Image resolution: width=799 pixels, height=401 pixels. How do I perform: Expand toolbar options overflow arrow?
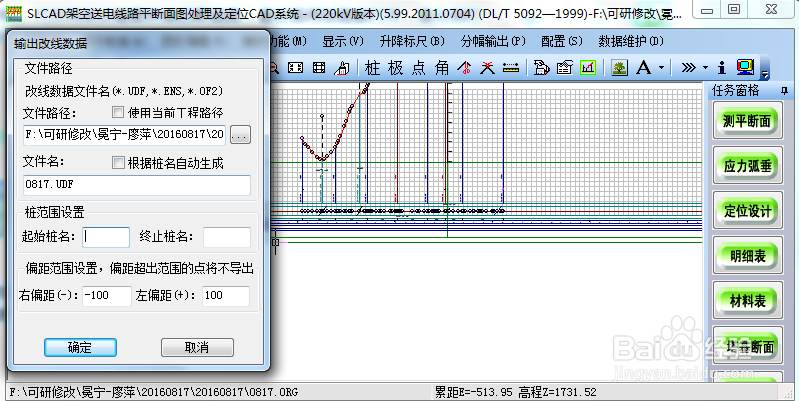765,74
